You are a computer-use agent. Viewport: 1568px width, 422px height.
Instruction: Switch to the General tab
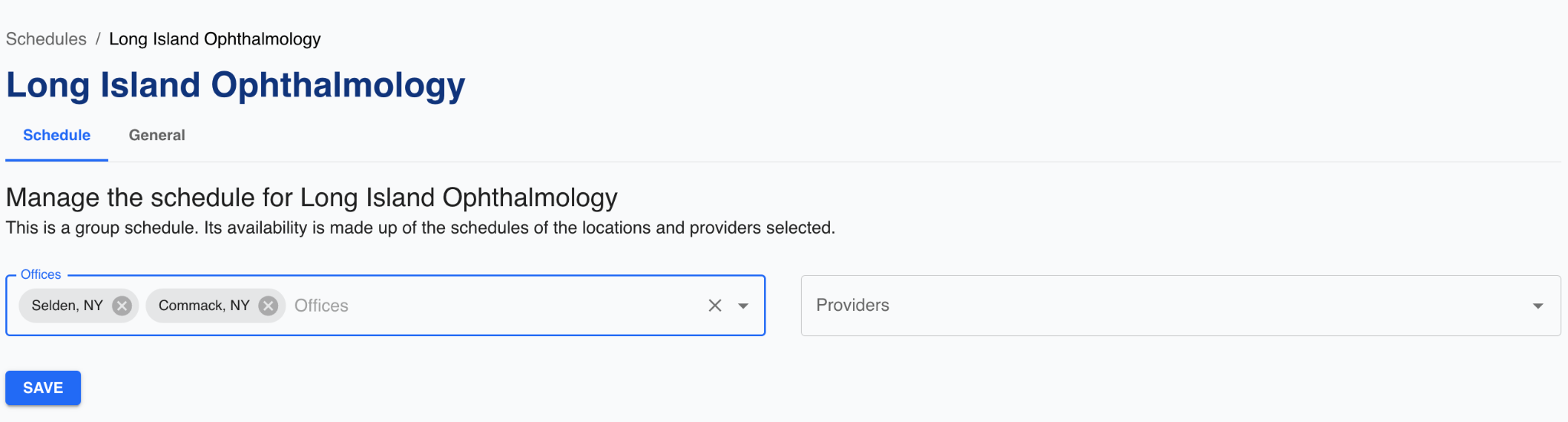pos(157,136)
